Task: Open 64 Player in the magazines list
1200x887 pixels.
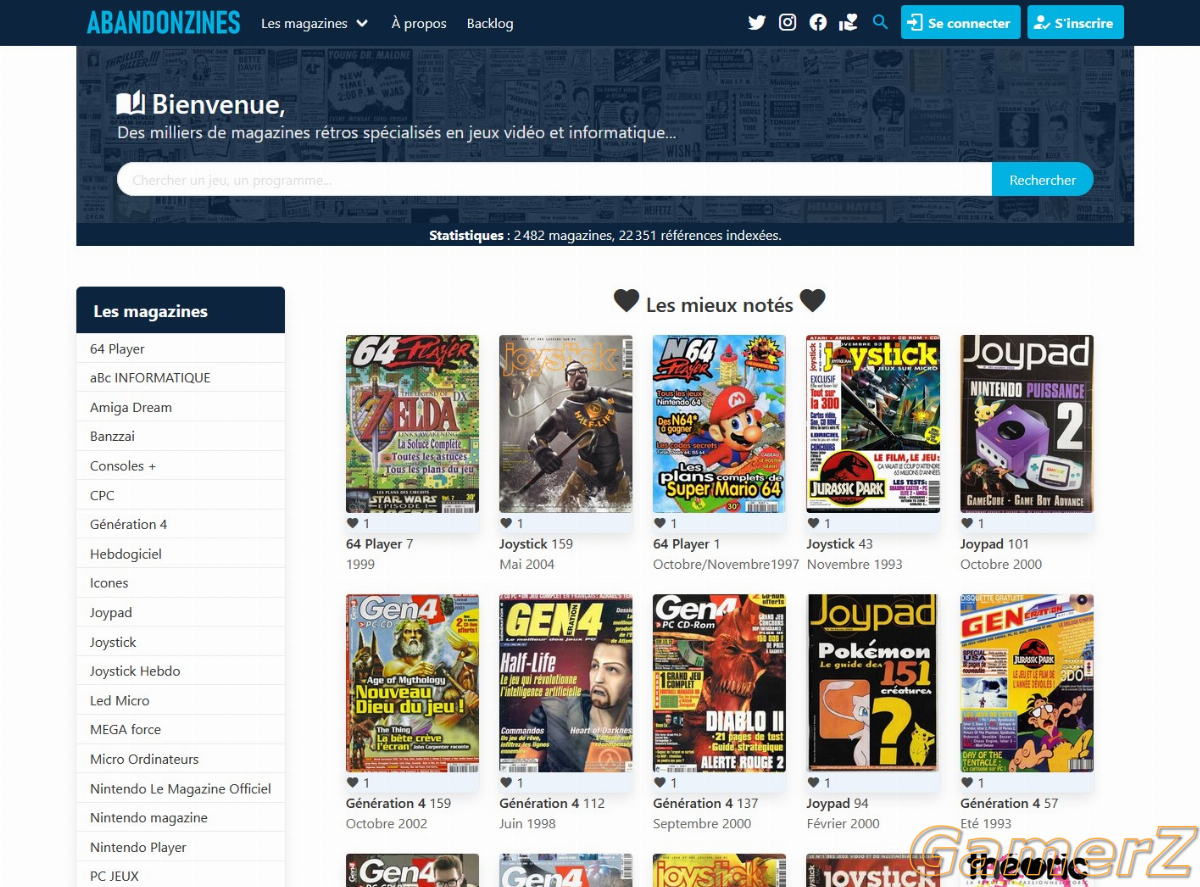Action: coord(180,349)
